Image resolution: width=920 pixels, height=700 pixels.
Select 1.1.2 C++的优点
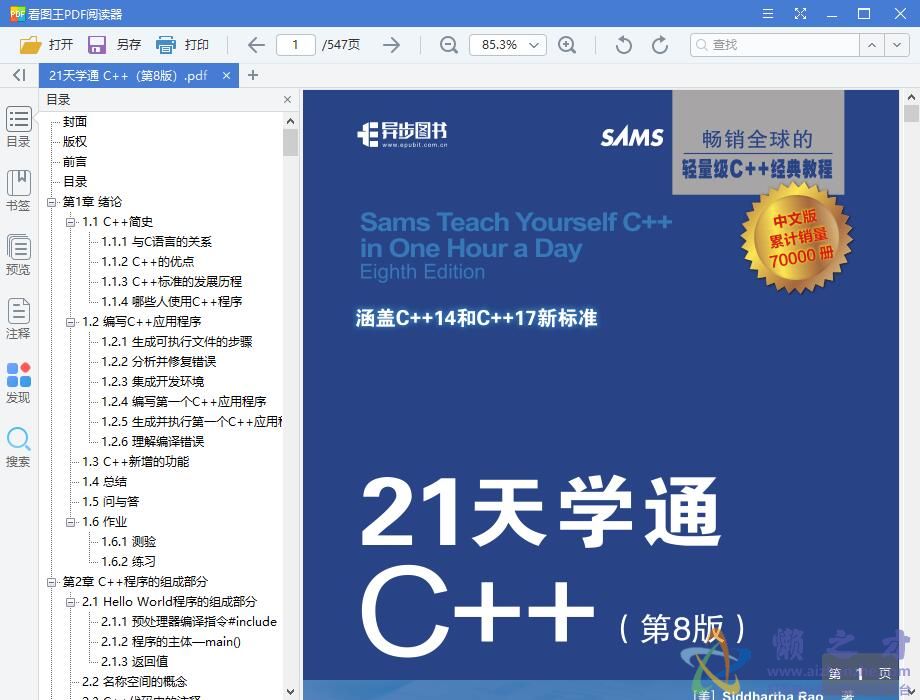[x=148, y=262]
